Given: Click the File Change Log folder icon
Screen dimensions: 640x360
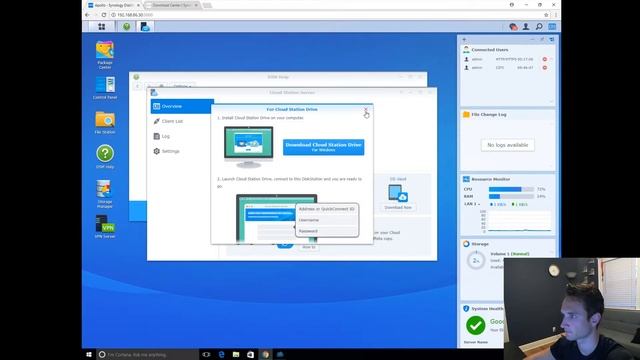Looking at the screenshot, I should [x=466, y=115].
